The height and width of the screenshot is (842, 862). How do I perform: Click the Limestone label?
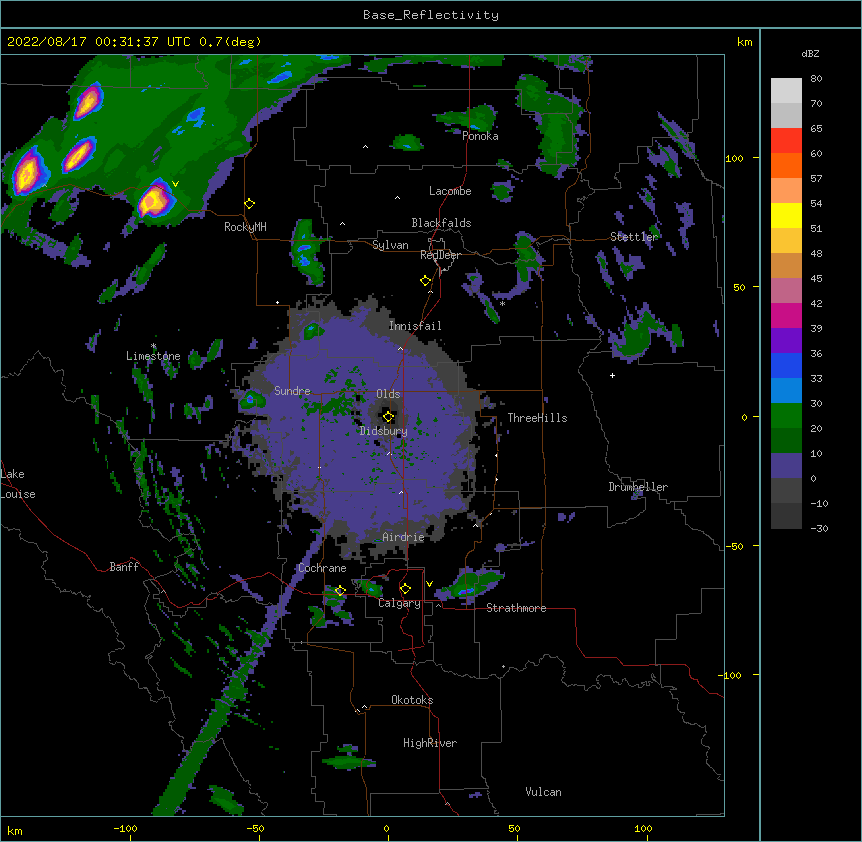[153, 356]
